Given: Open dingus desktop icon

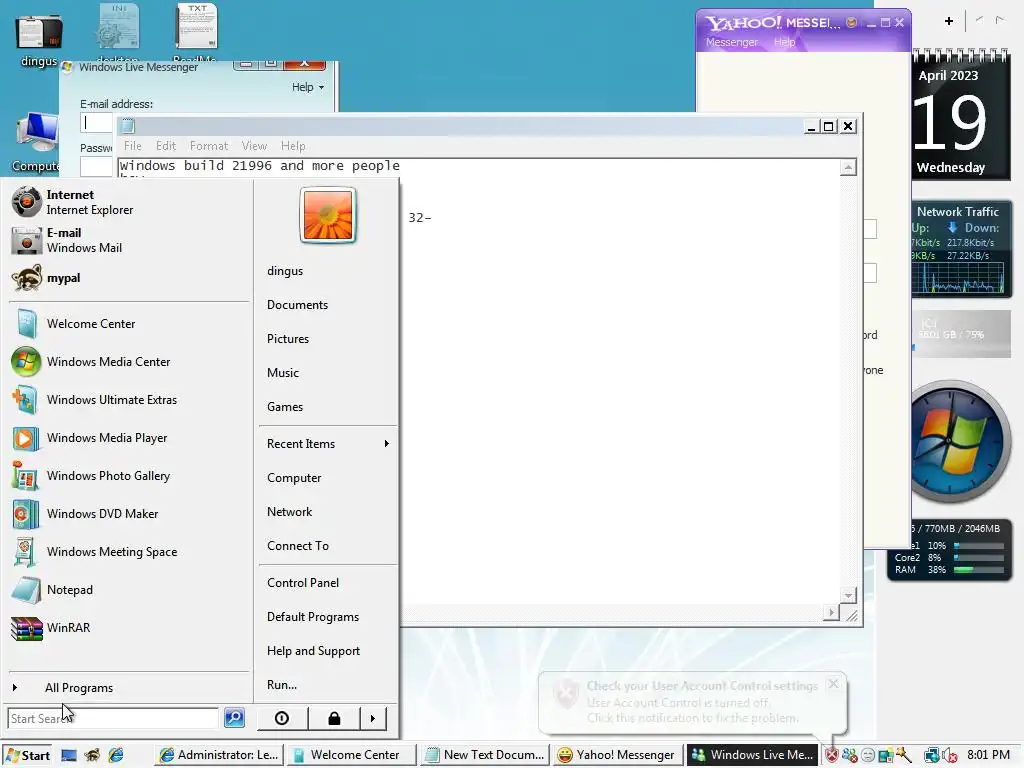Looking at the screenshot, I should pyautogui.click(x=39, y=40).
